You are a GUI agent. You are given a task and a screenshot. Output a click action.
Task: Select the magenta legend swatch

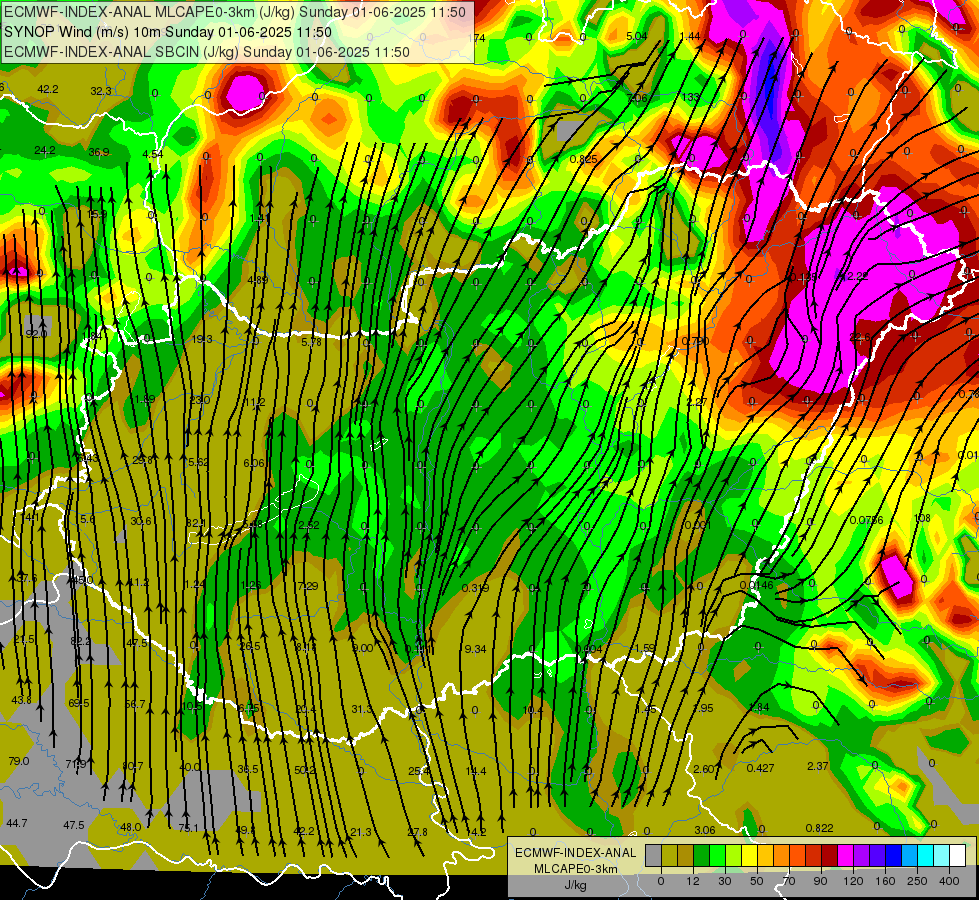click(x=846, y=855)
